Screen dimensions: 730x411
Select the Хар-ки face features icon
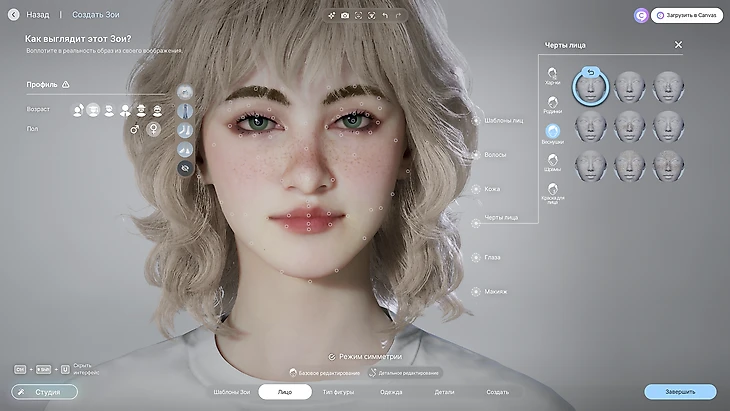pos(552,74)
